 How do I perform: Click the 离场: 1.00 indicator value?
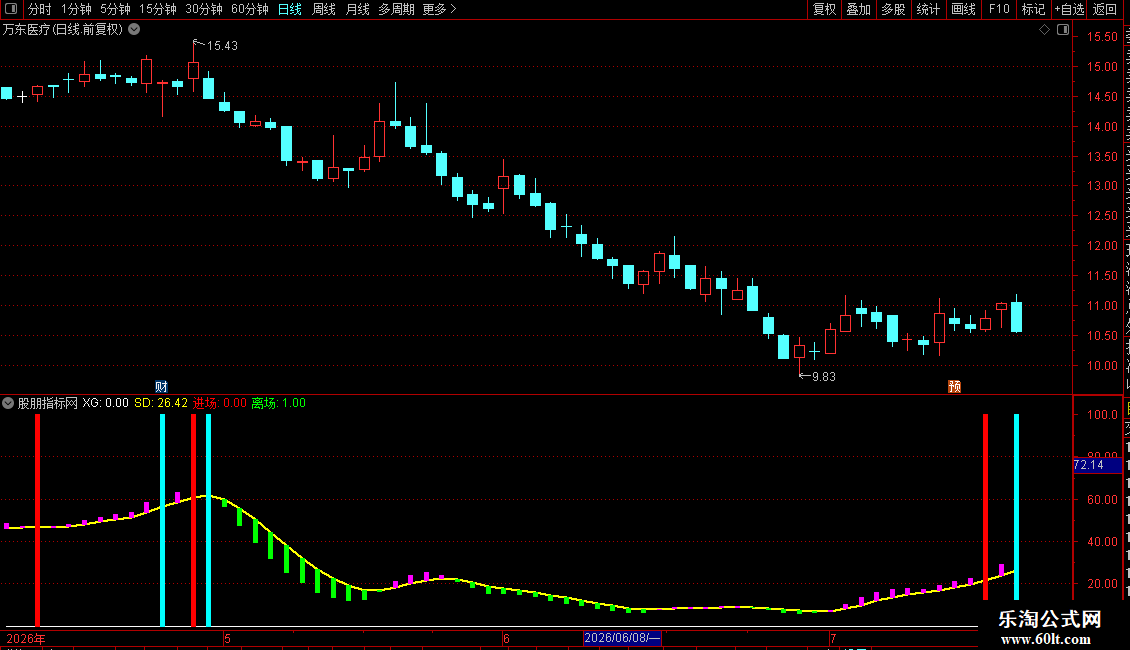[279, 404]
